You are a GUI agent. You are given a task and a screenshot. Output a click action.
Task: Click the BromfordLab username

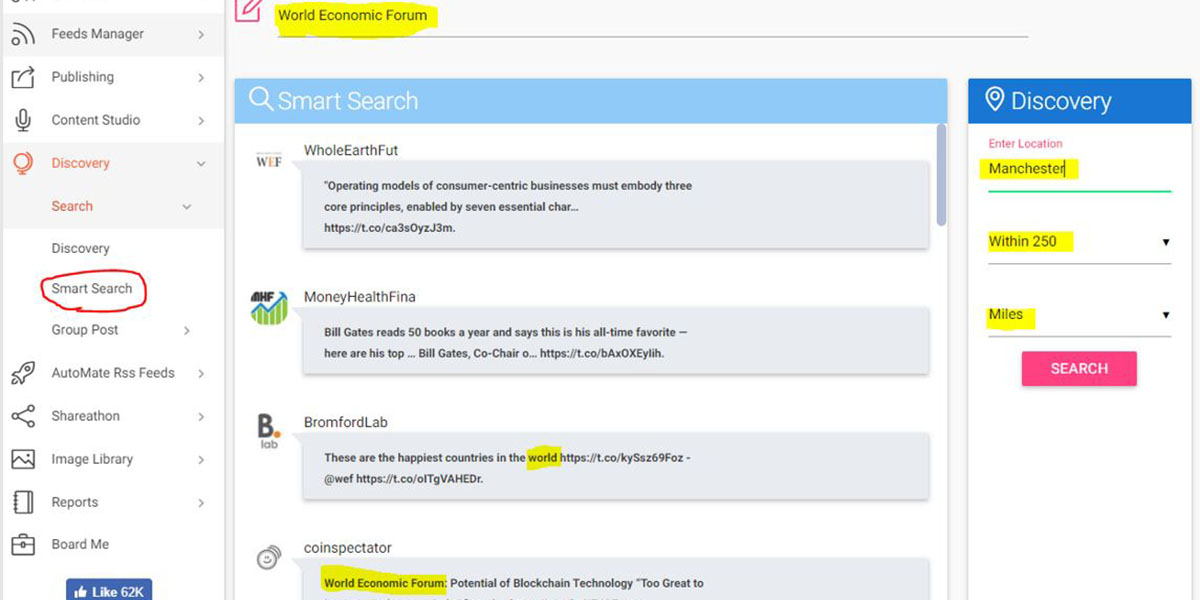[346, 423]
